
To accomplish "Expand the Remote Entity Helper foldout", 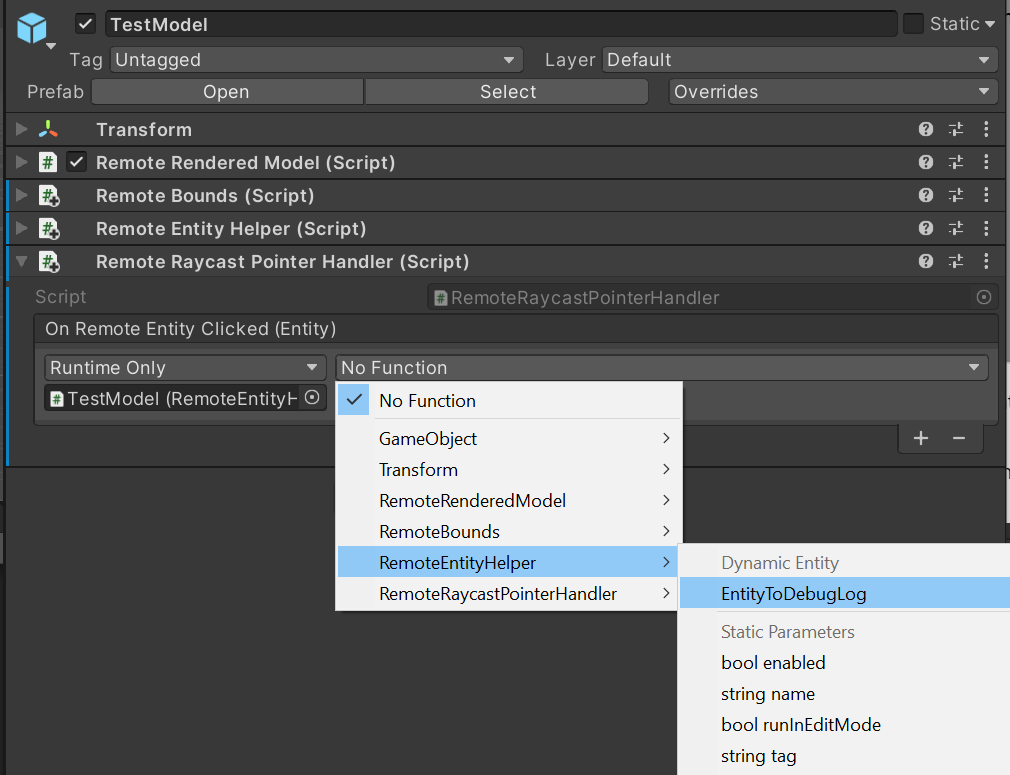I will [21, 228].
